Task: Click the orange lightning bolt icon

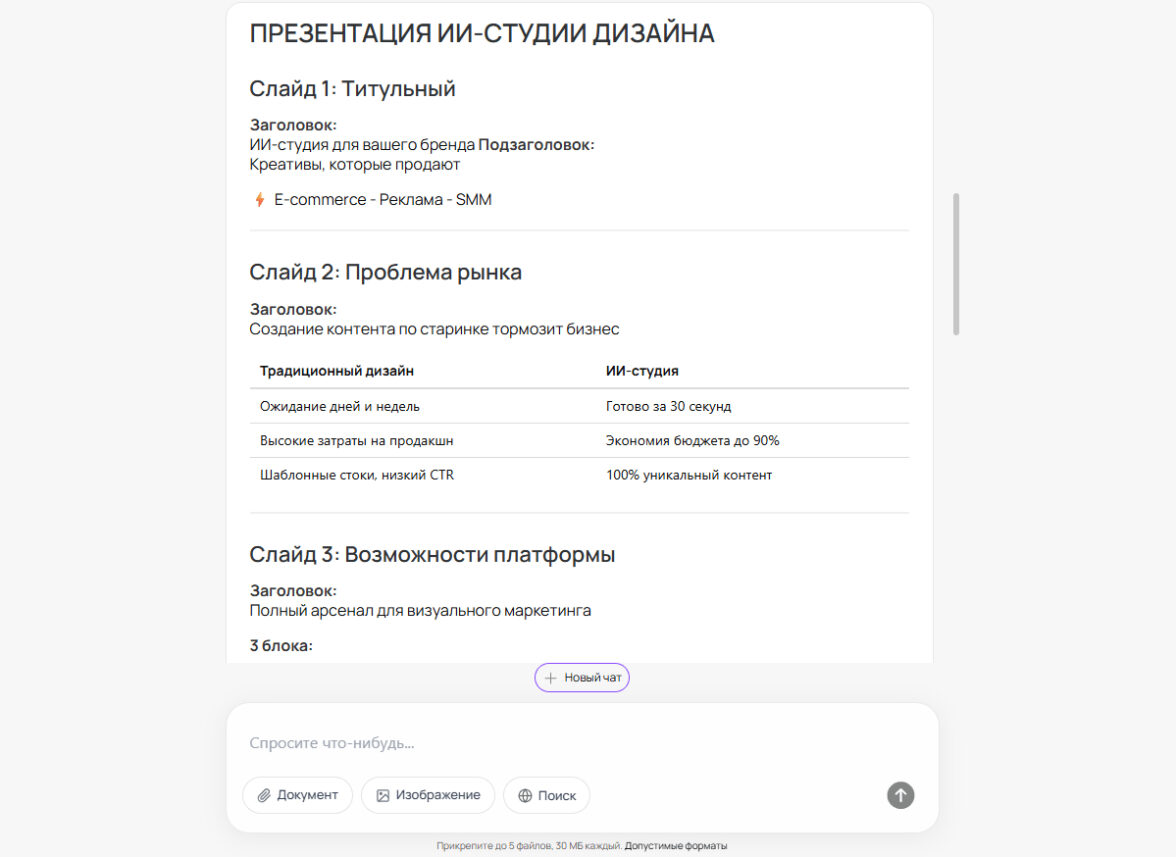Action: [260, 200]
